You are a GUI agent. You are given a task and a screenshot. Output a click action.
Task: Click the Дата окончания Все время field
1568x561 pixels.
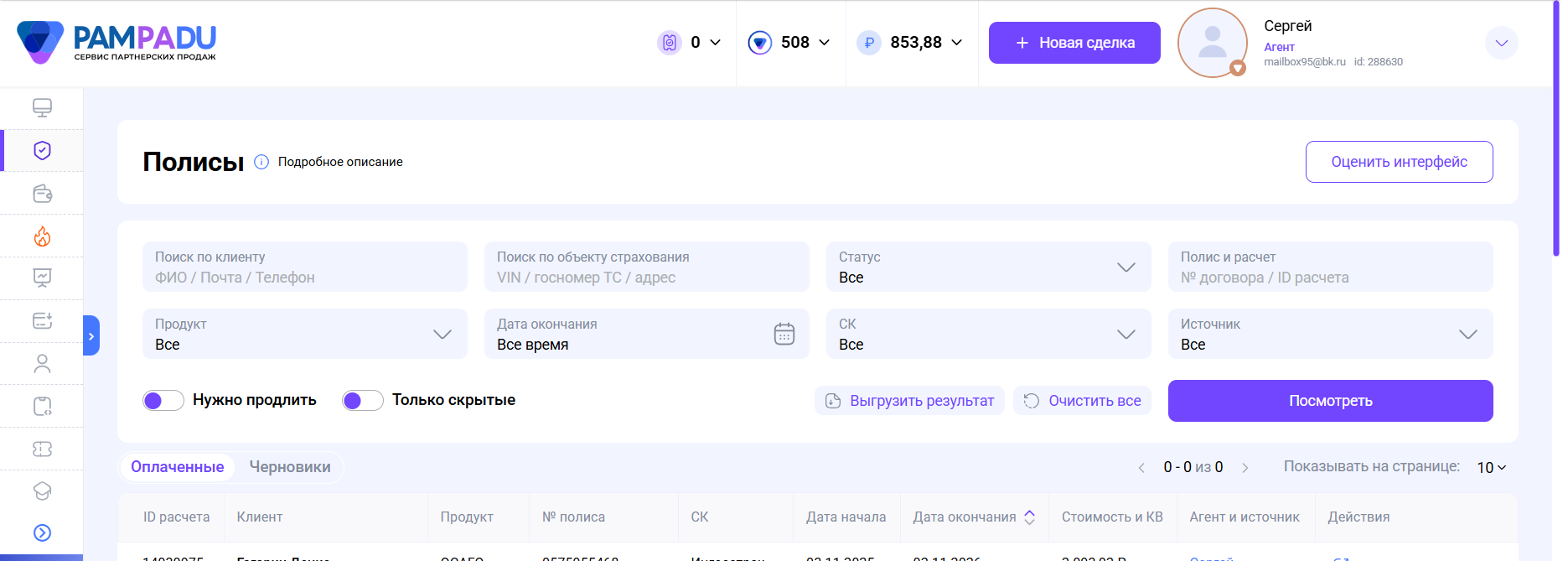(x=647, y=334)
